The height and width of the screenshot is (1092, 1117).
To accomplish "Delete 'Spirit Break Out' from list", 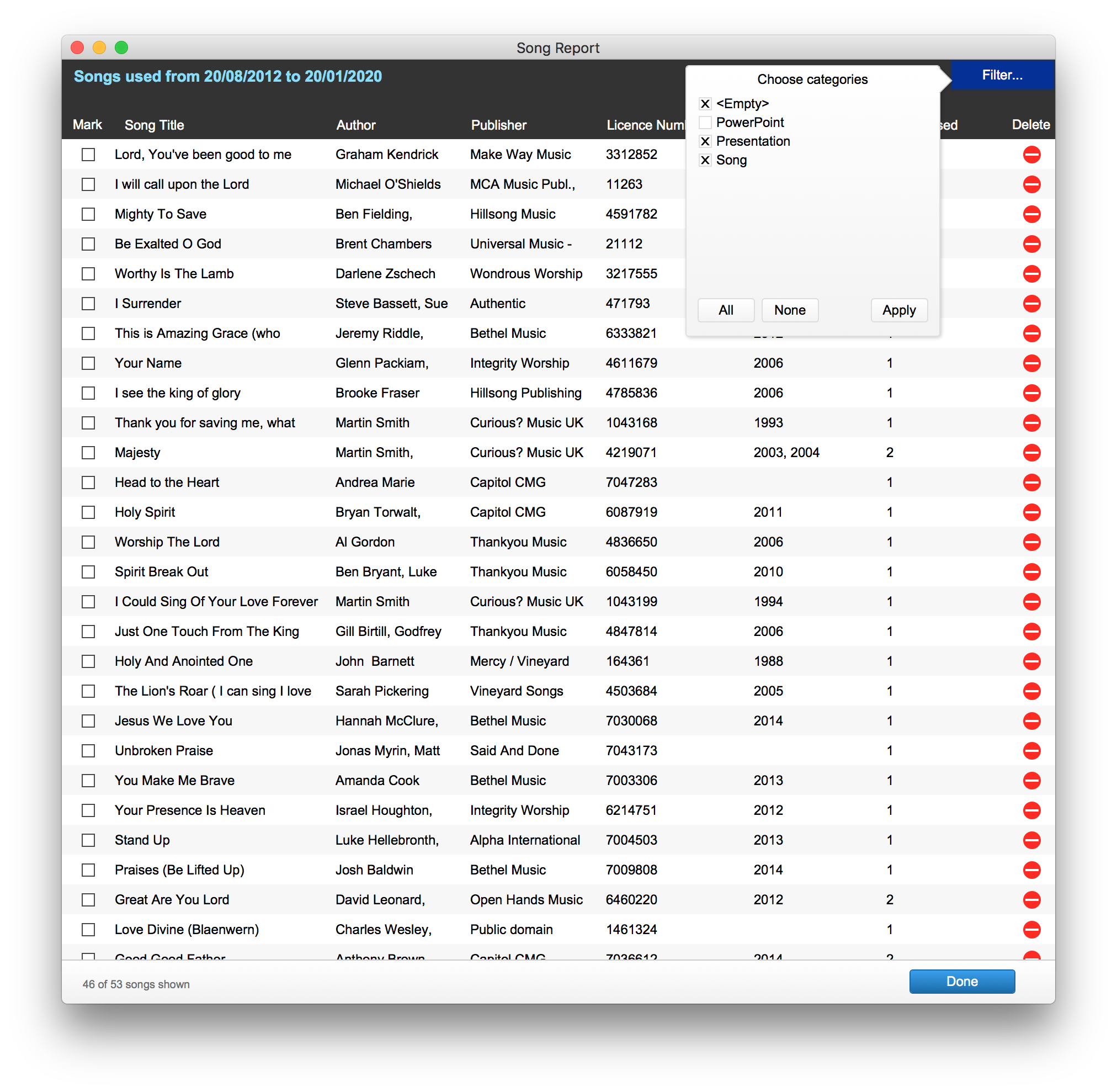I will [1031, 572].
